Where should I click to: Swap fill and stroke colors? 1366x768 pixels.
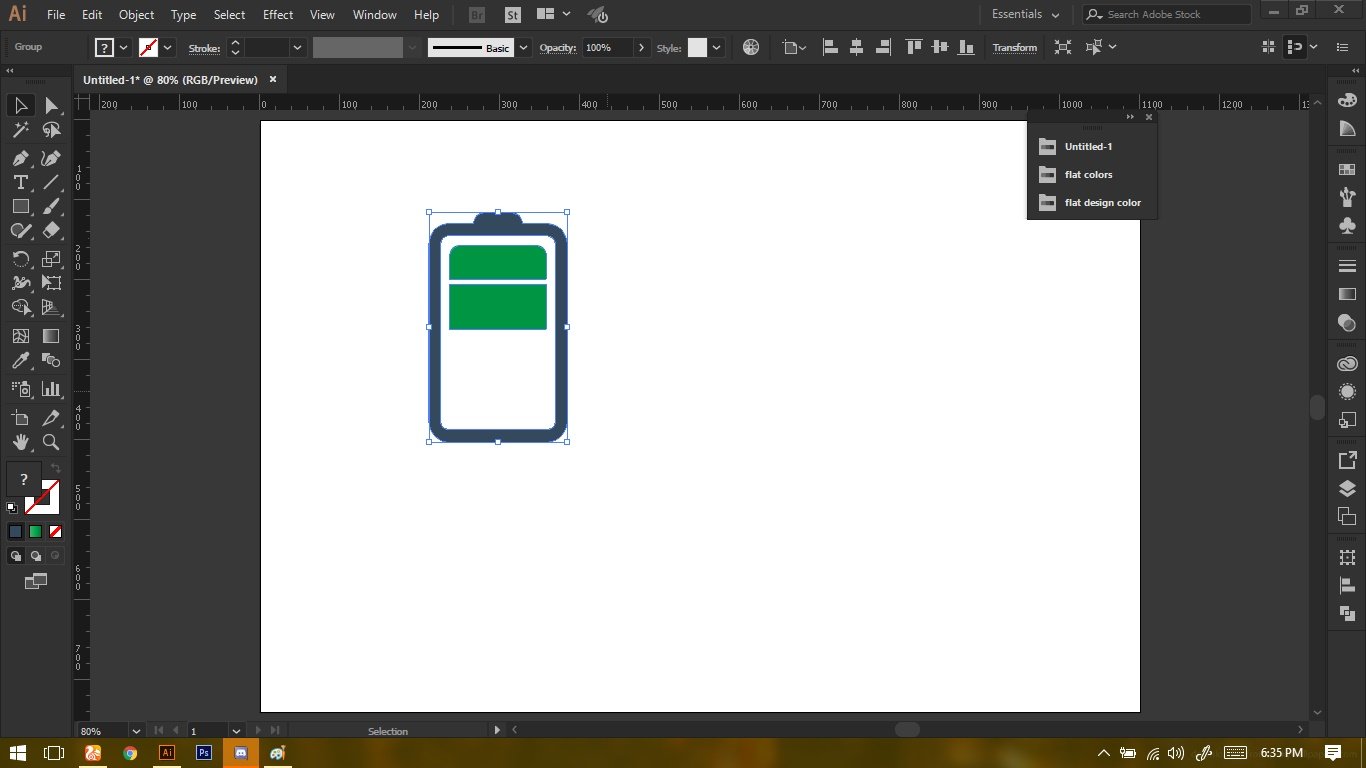[56, 468]
